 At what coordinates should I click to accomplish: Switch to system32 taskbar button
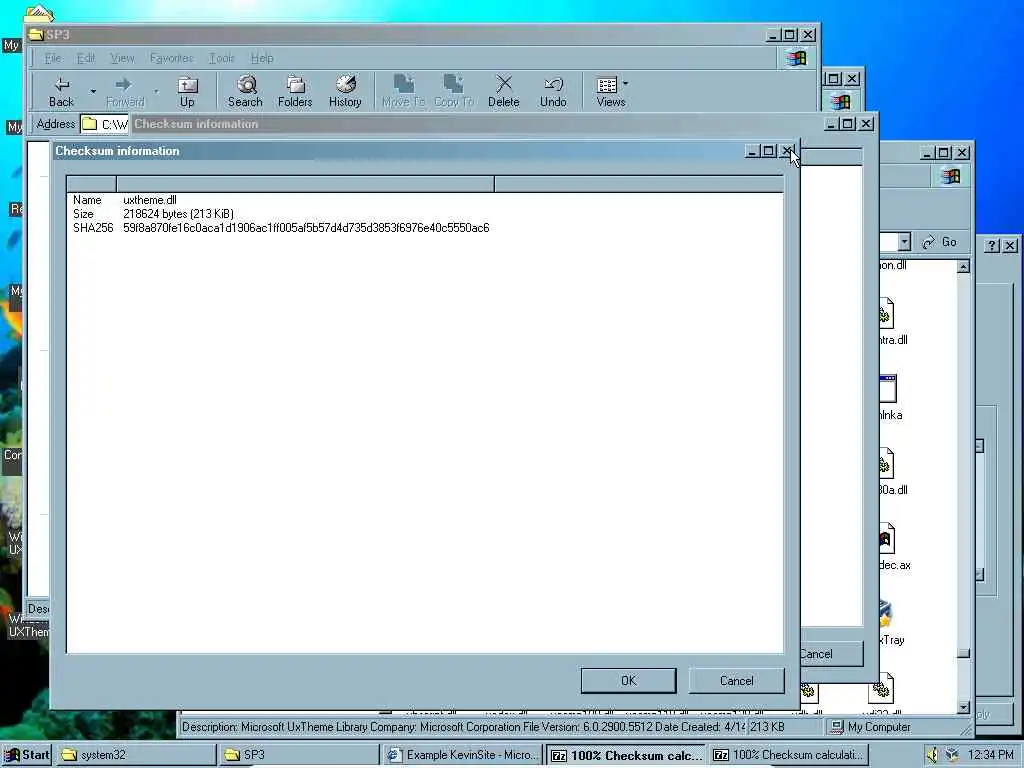136,755
